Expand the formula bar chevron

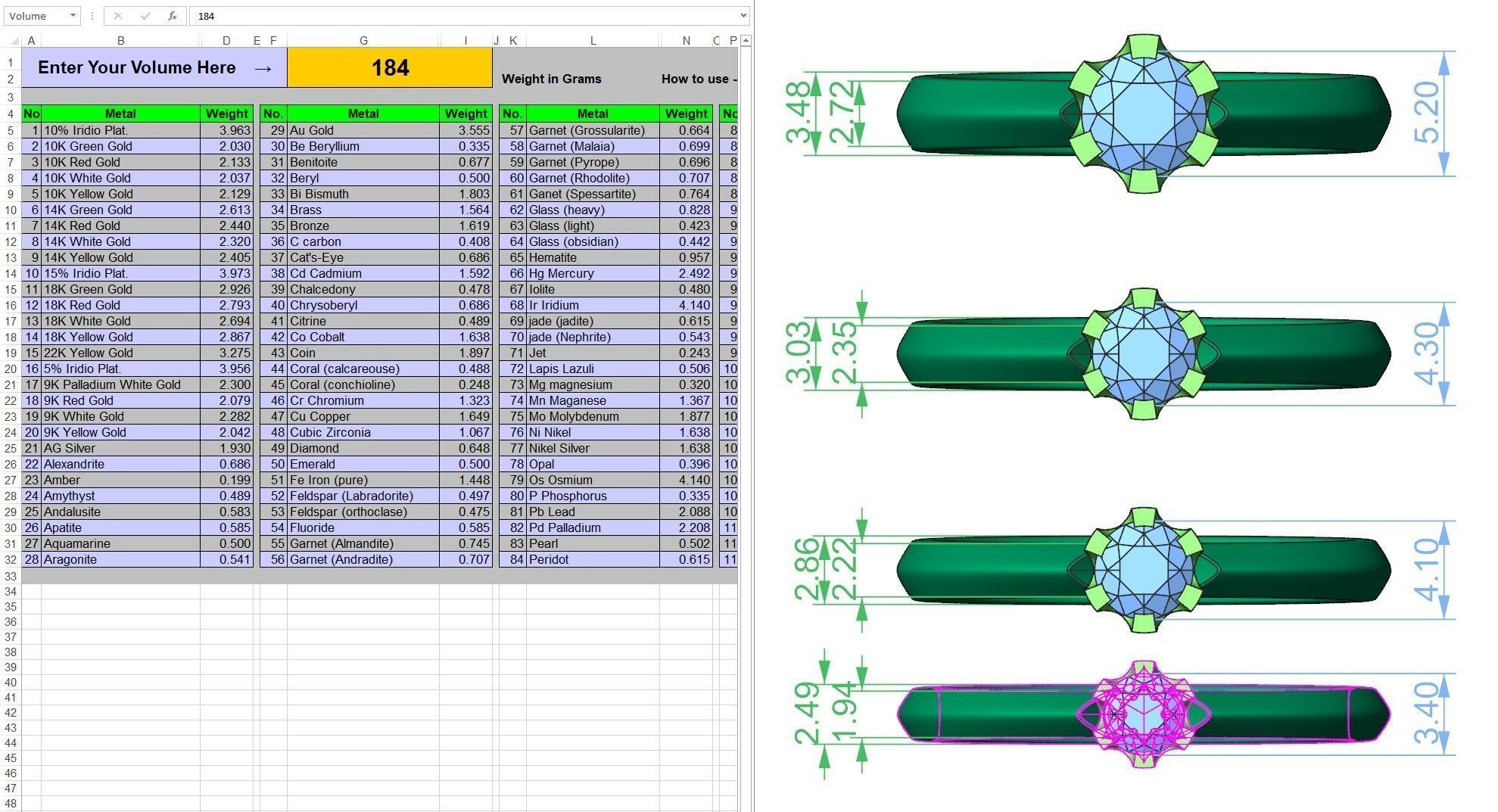point(743,15)
